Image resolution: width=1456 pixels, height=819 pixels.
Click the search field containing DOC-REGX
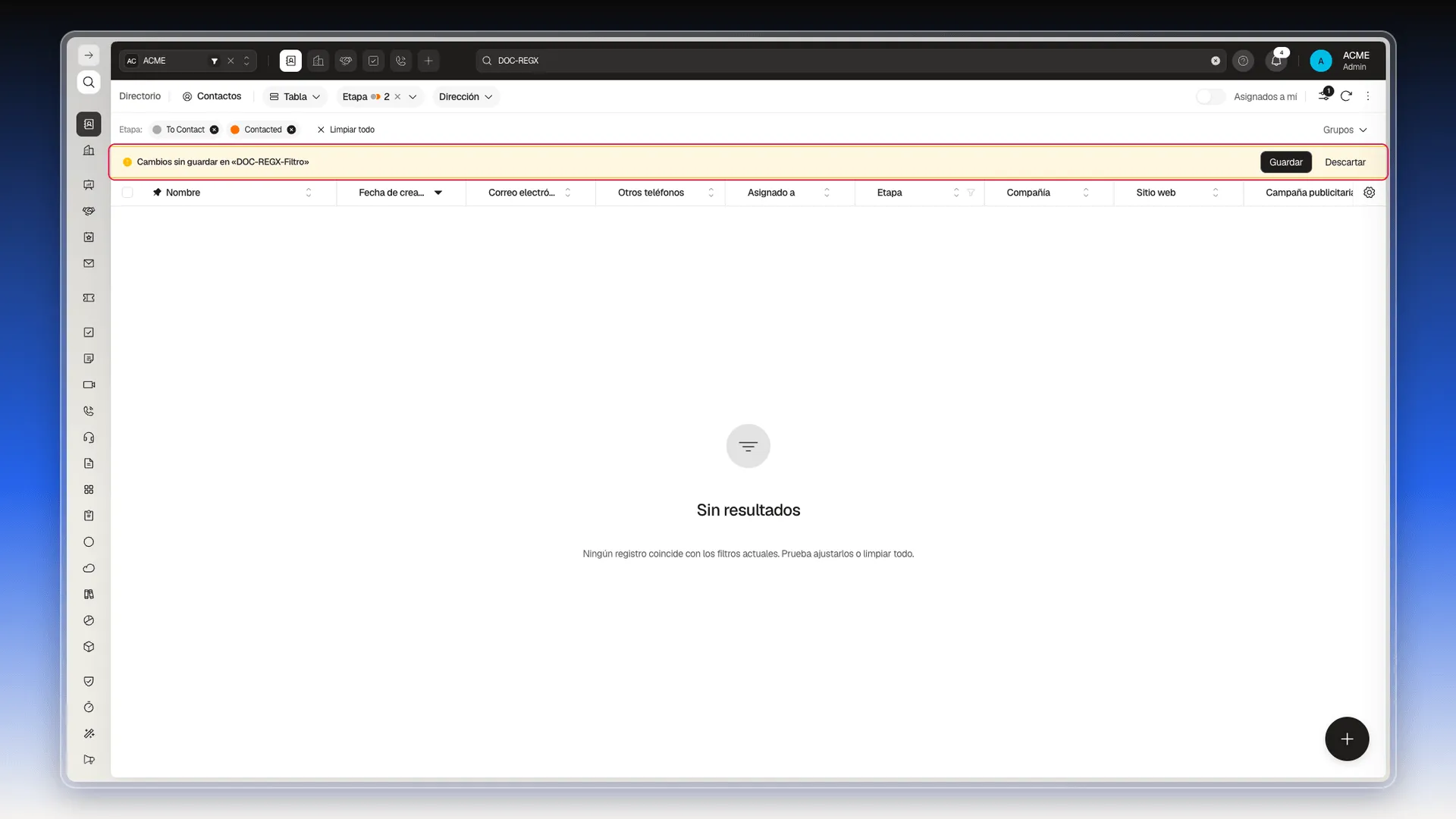point(850,61)
